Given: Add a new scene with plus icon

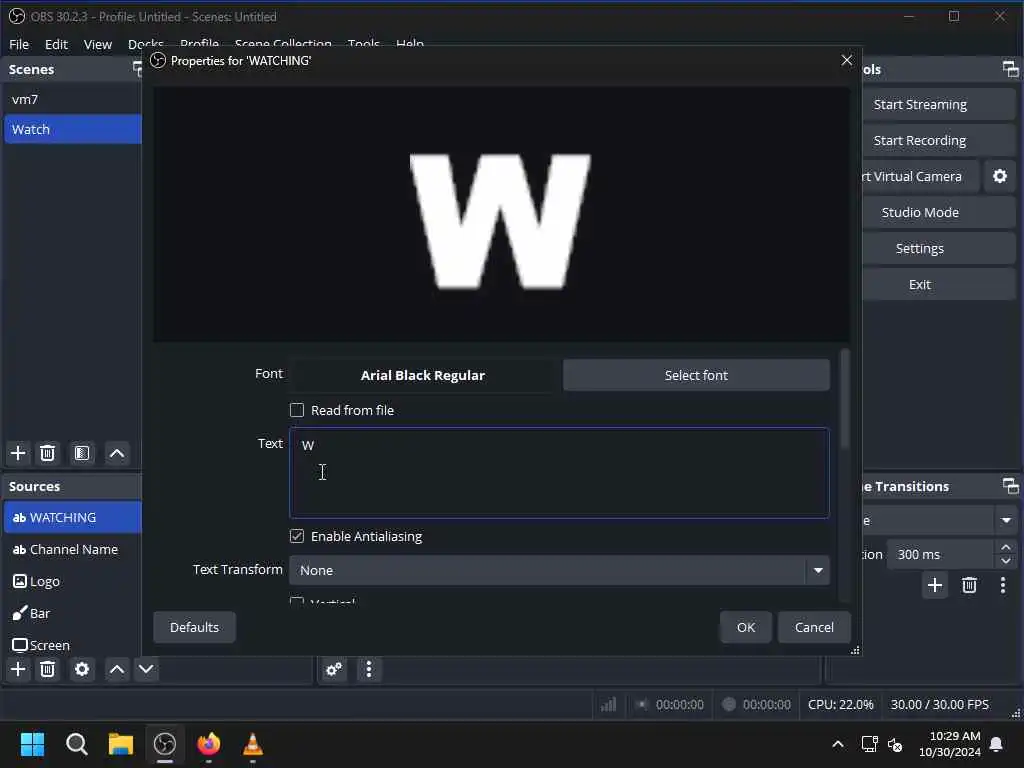Looking at the screenshot, I should point(18,453).
